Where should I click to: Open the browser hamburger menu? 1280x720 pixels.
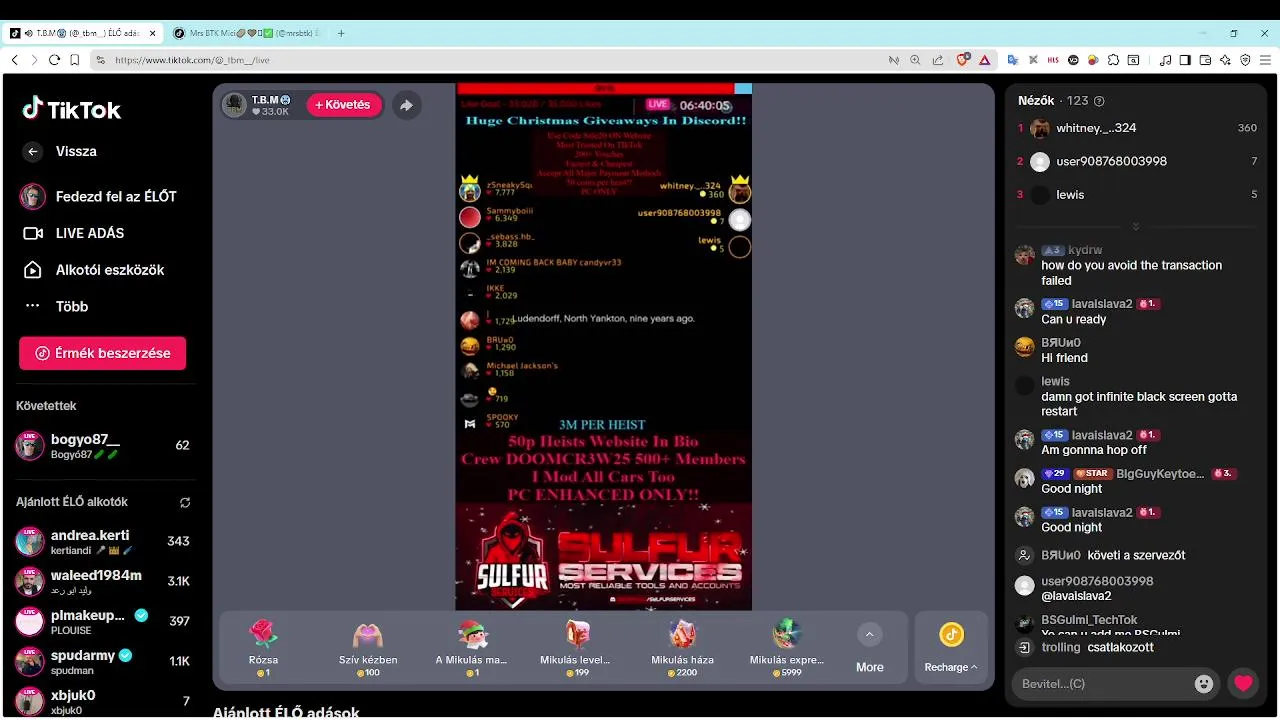point(1265,60)
